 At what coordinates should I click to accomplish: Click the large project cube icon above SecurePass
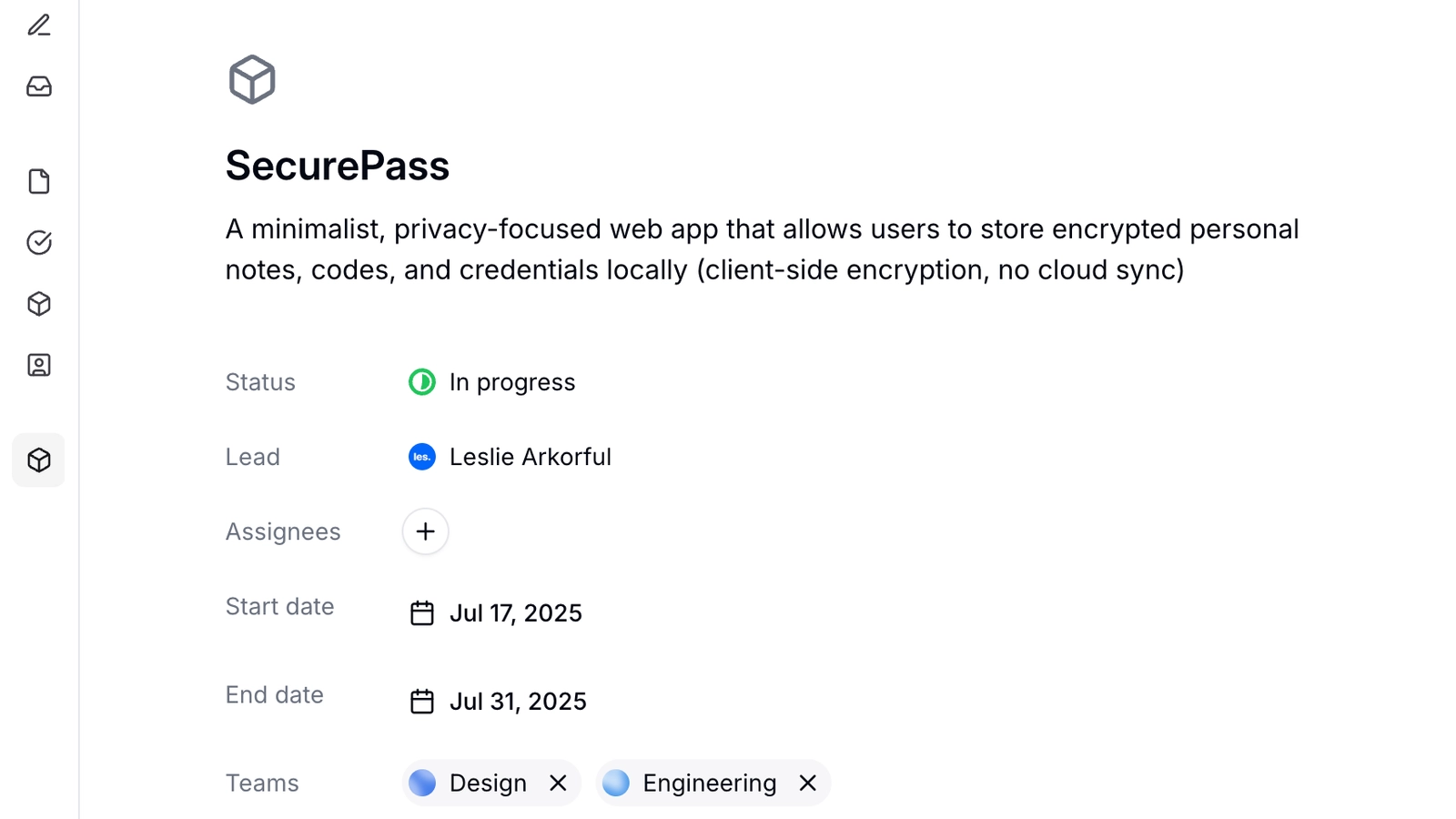[252, 80]
